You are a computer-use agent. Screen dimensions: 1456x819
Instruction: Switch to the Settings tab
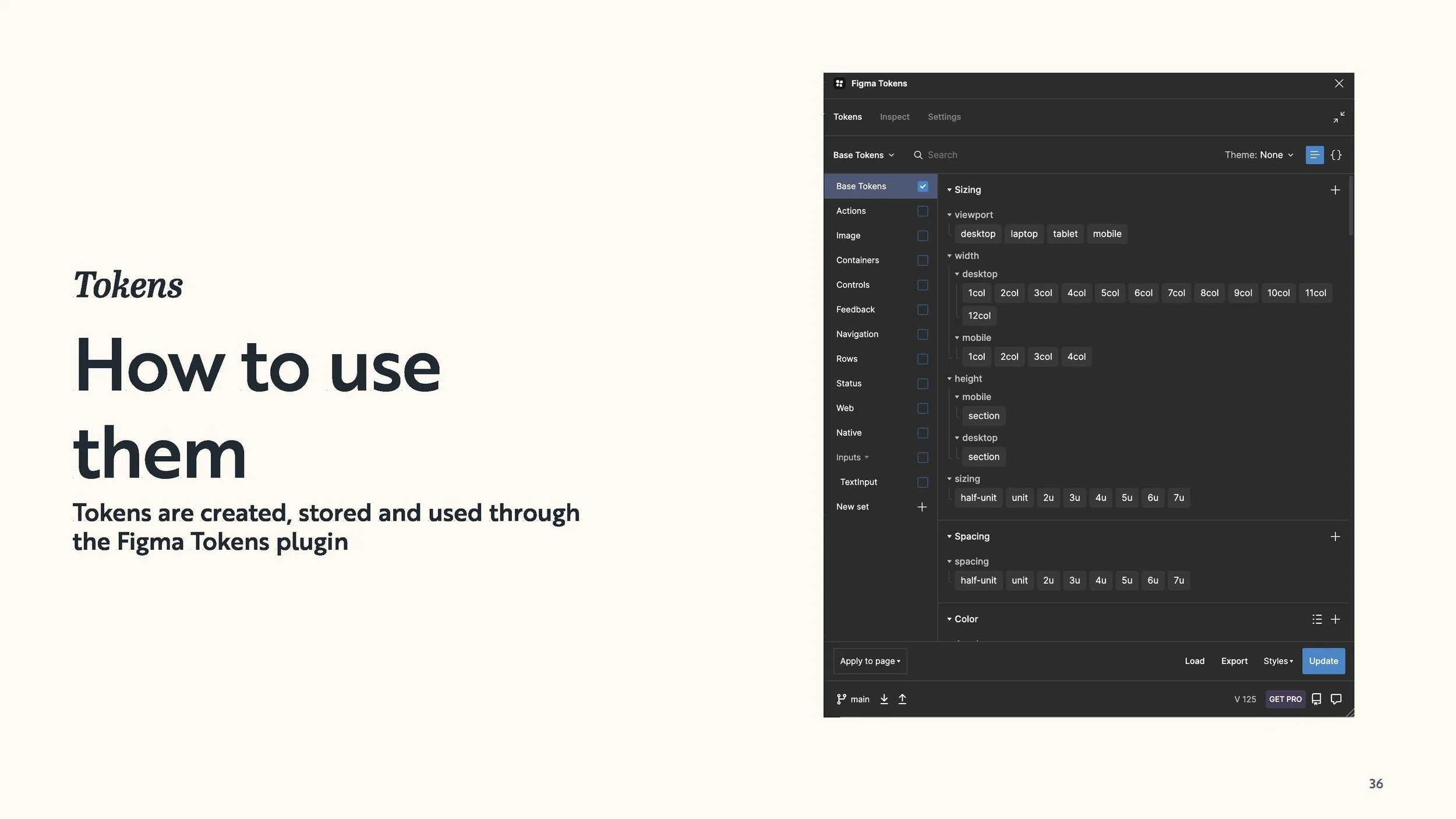(x=944, y=117)
